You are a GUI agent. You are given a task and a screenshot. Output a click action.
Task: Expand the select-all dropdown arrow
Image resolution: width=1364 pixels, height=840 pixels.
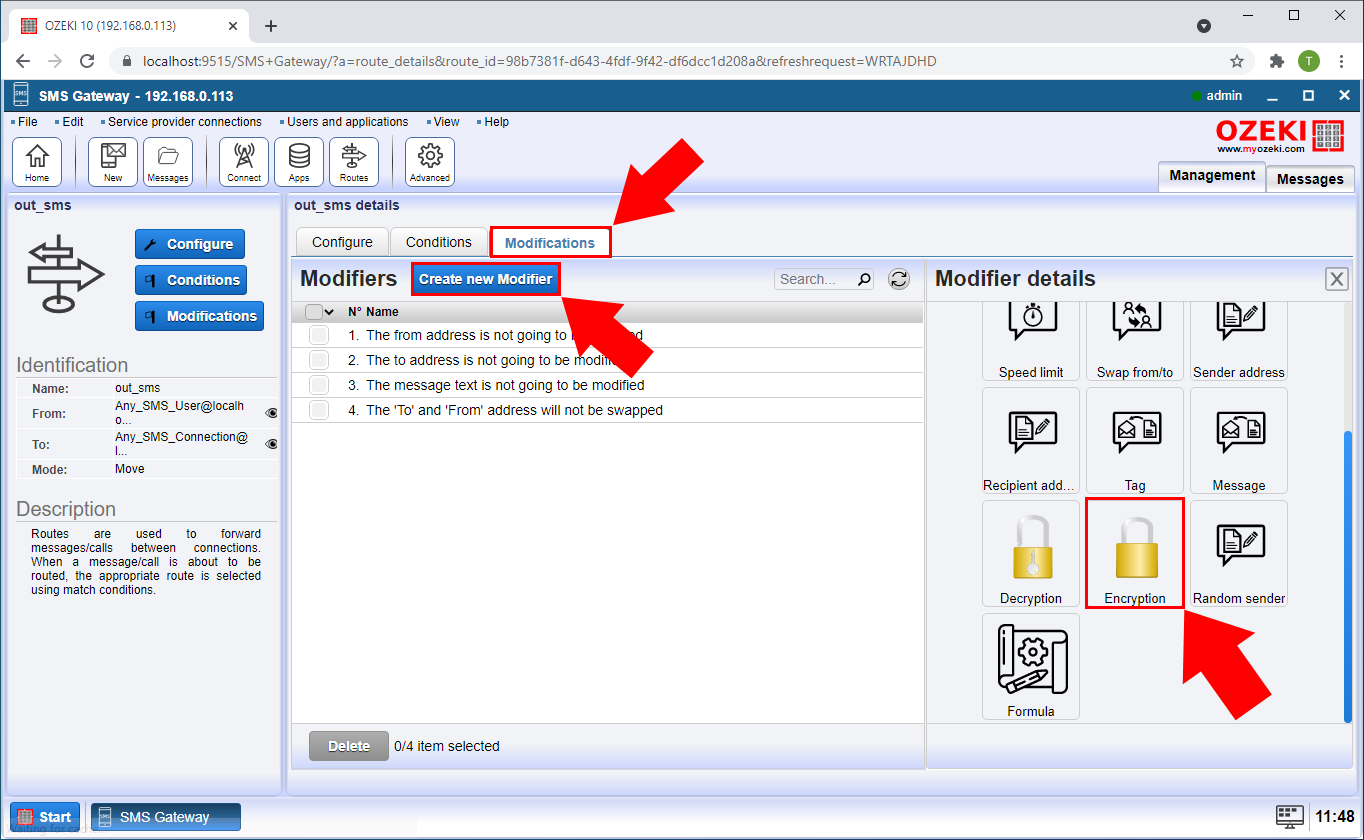point(329,312)
